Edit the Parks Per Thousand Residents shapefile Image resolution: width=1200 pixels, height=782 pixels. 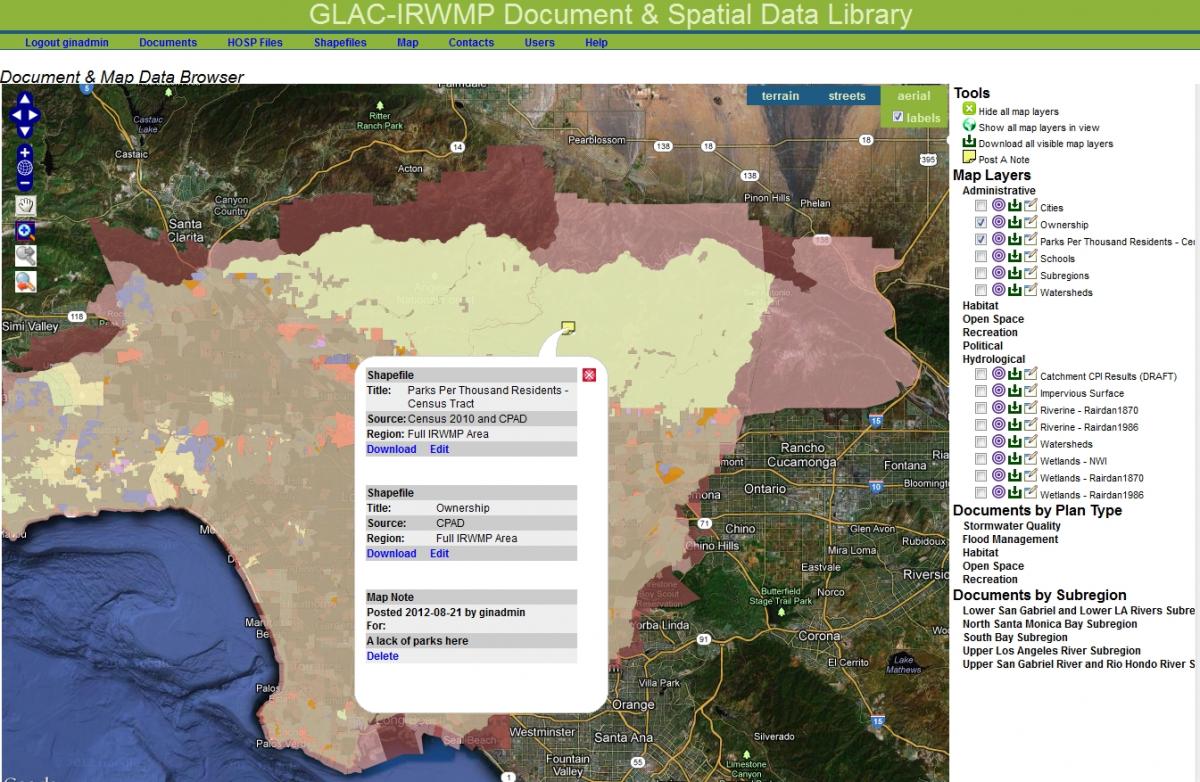click(x=439, y=449)
